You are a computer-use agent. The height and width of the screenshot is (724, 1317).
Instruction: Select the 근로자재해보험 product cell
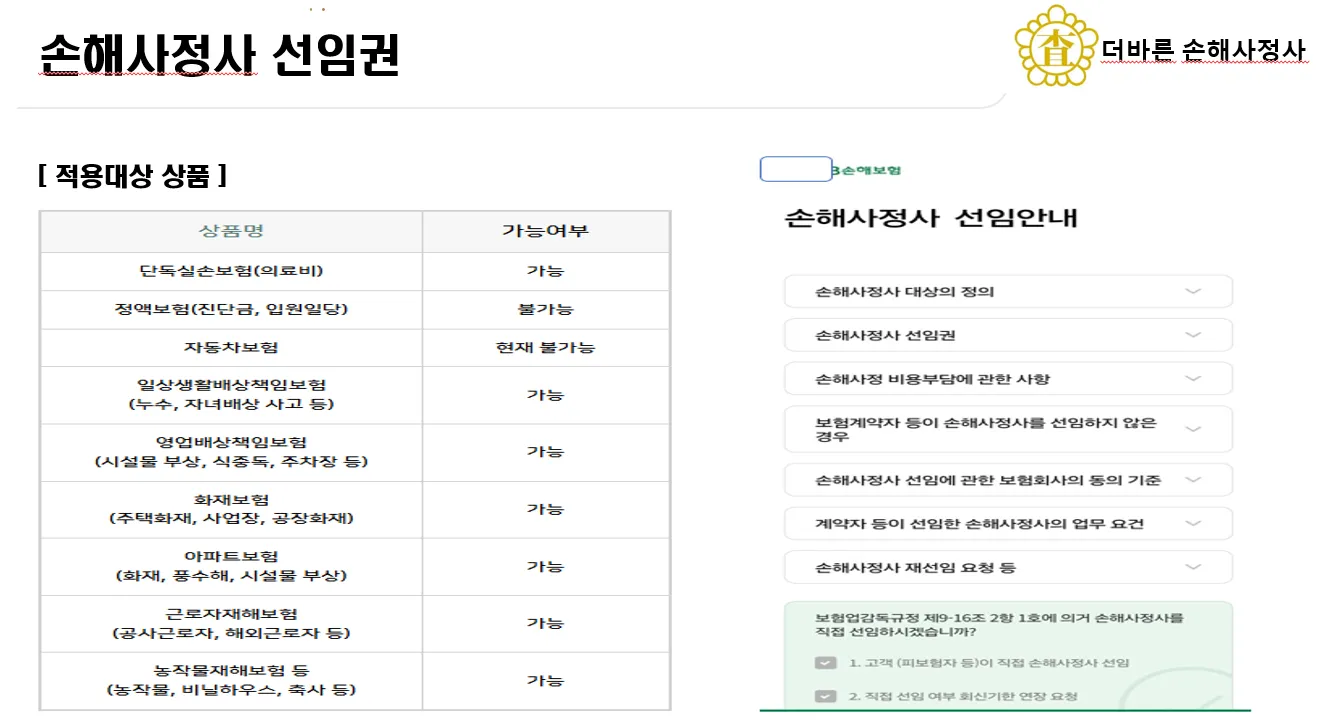(x=231, y=623)
